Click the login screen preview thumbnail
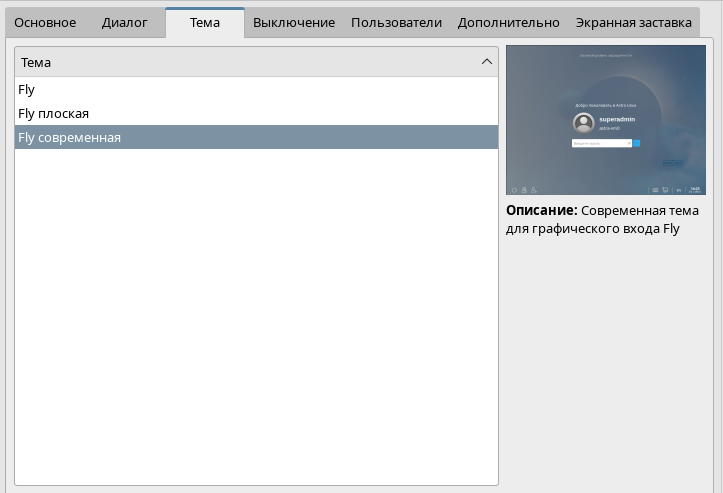Screen dimensions: 723x493 tap(606, 120)
